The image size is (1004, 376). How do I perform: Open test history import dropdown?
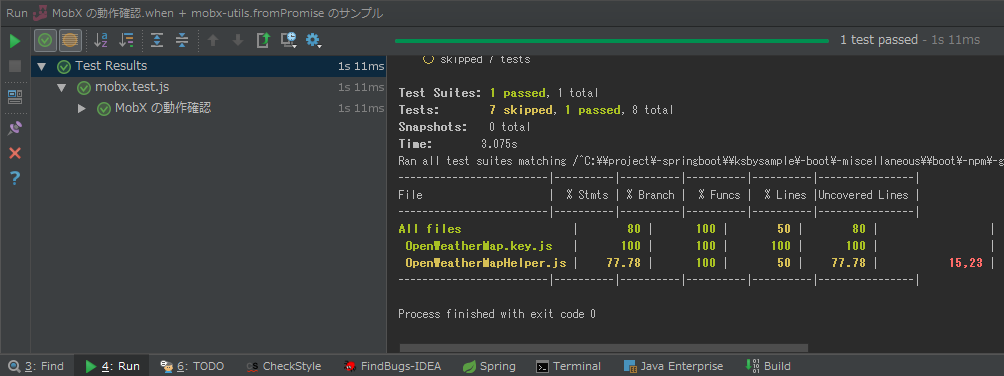pos(289,40)
